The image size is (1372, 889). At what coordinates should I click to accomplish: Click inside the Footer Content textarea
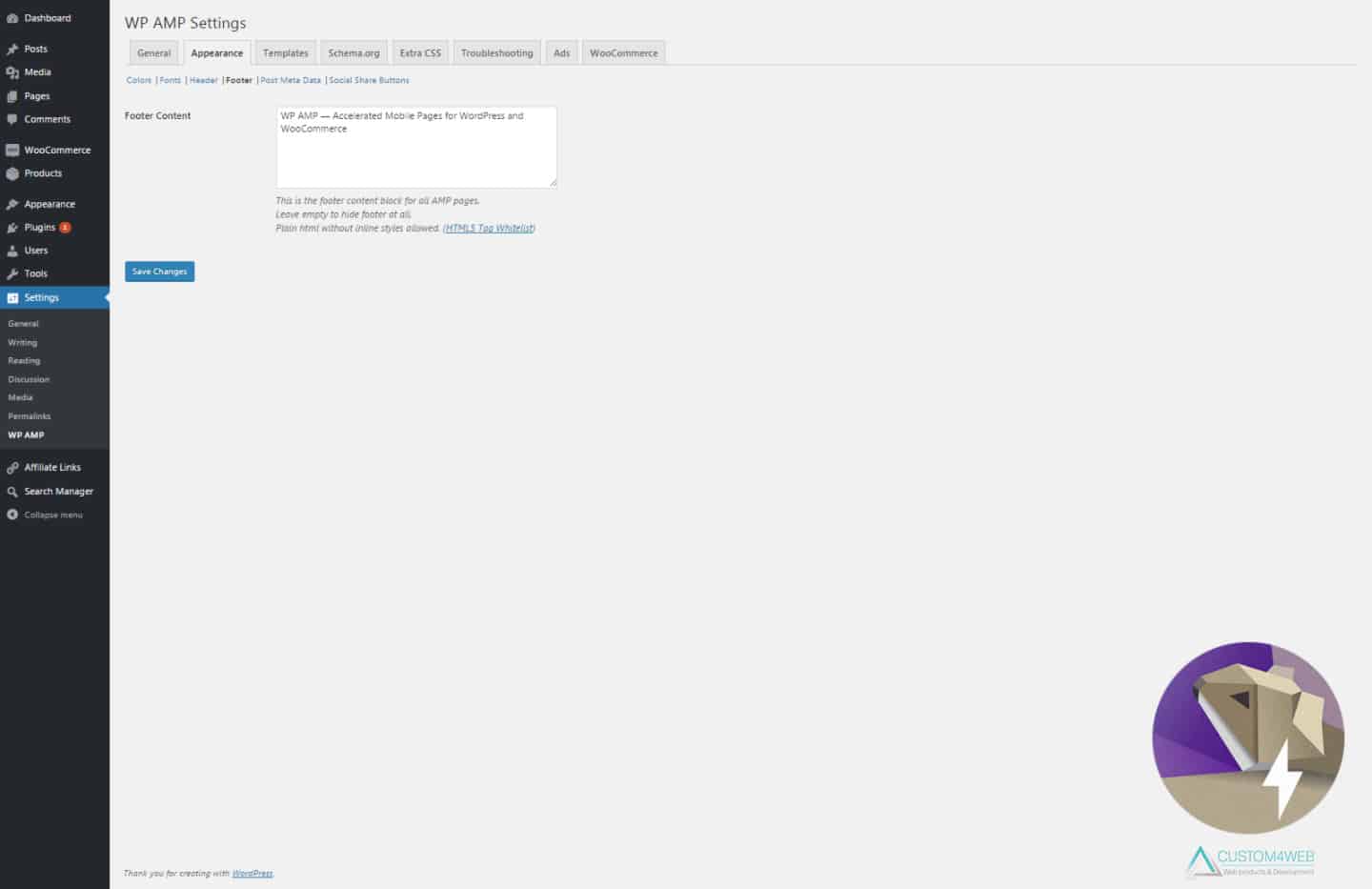pyautogui.click(x=416, y=147)
